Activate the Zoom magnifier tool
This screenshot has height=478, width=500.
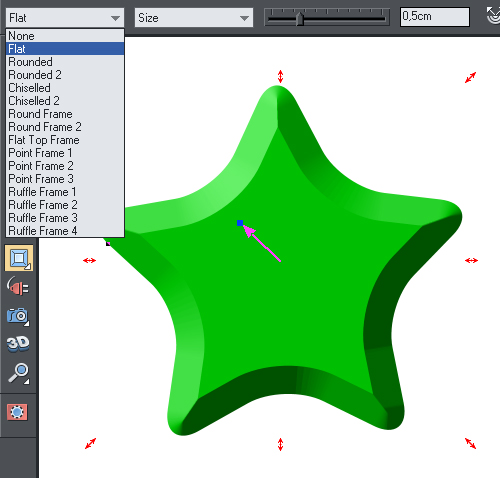coord(18,373)
